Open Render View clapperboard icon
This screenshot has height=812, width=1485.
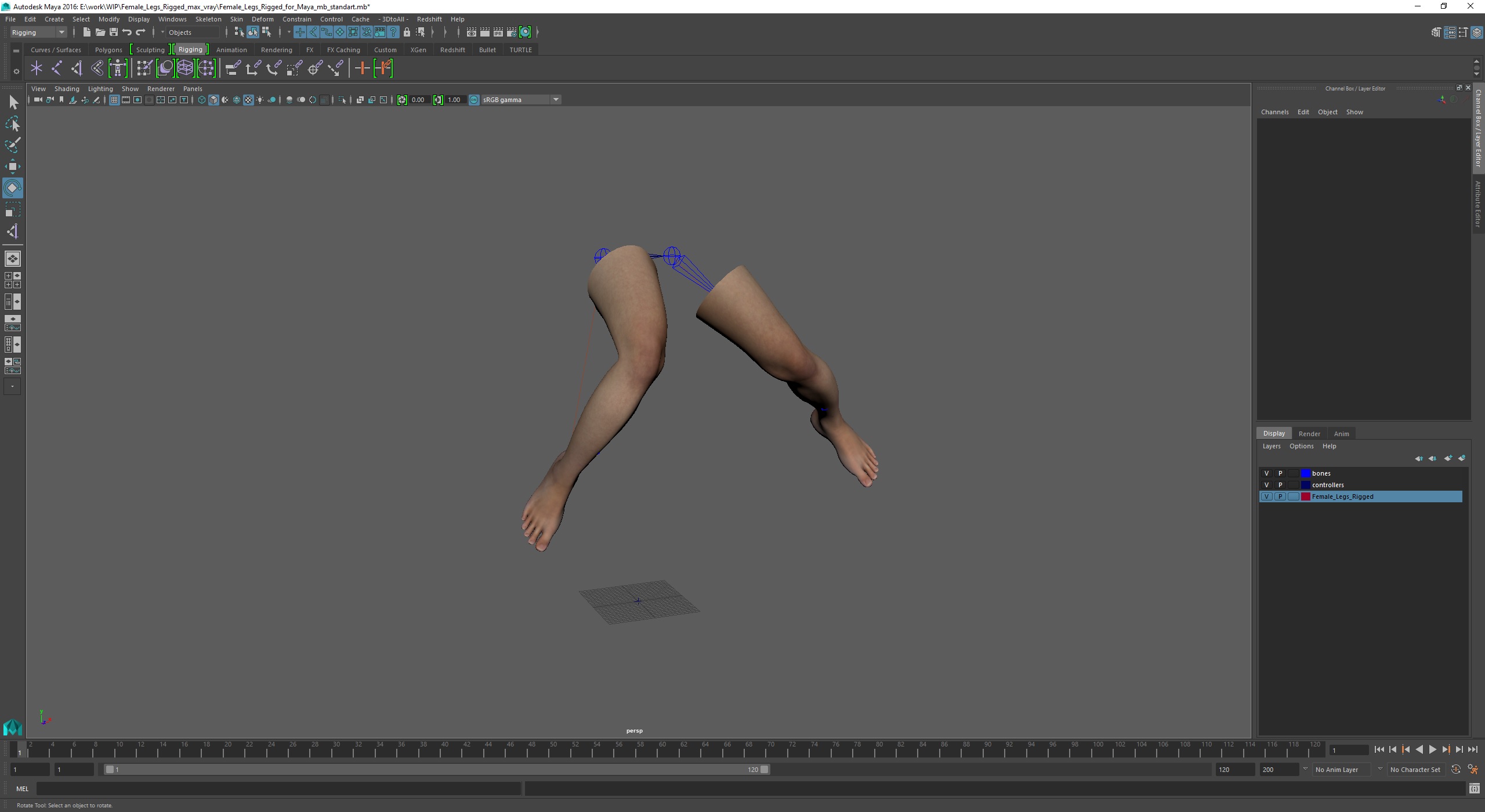point(472,32)
